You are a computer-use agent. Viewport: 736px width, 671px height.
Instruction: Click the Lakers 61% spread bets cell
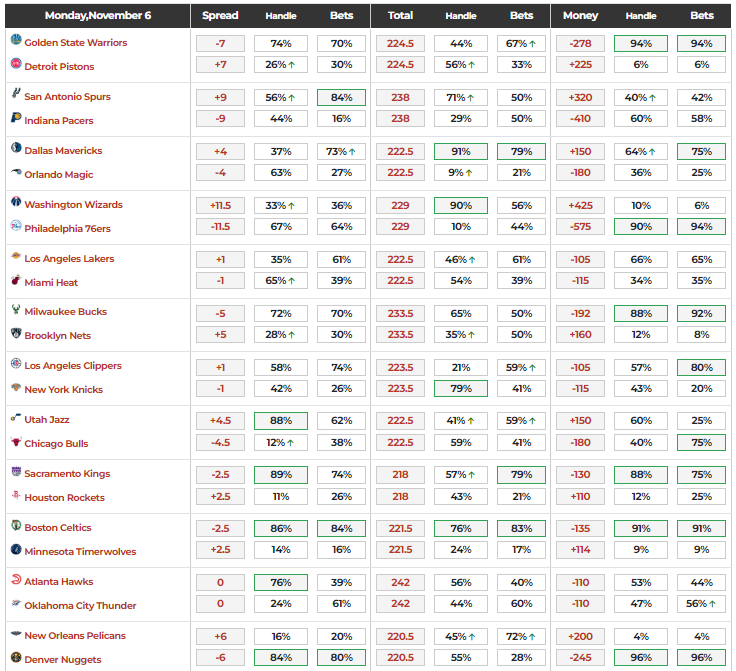341,259
